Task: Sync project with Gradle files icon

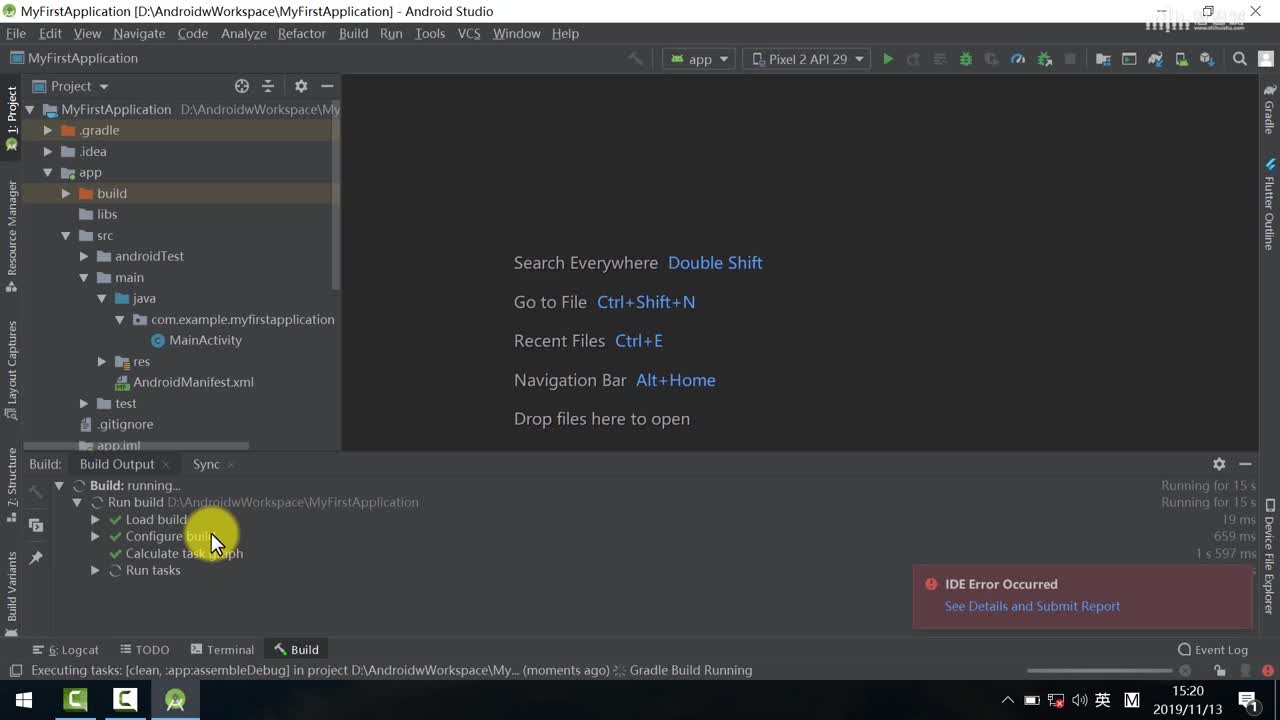Action: 1155,59
